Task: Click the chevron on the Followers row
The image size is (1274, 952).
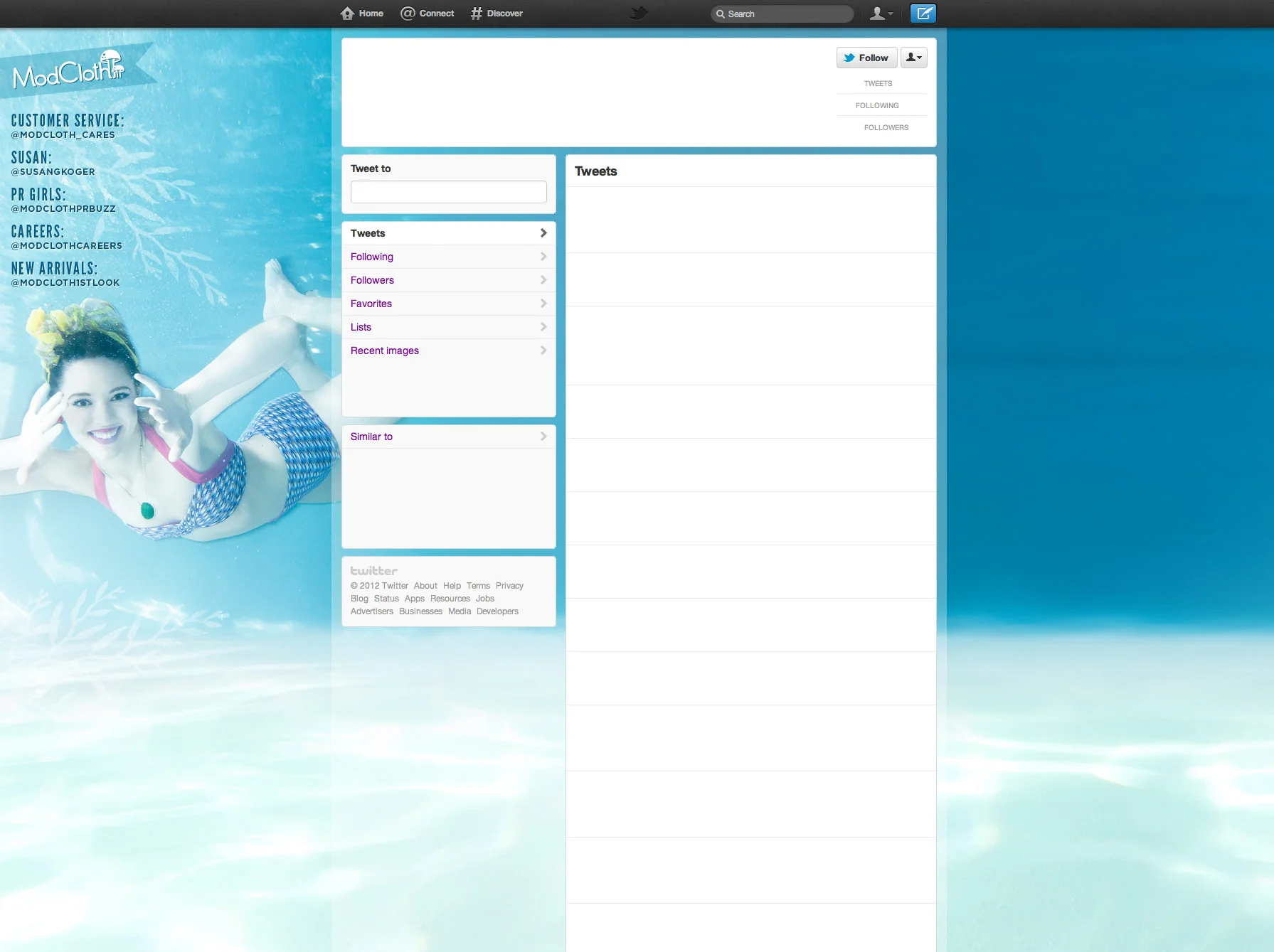Action: (x=543, y=280)
